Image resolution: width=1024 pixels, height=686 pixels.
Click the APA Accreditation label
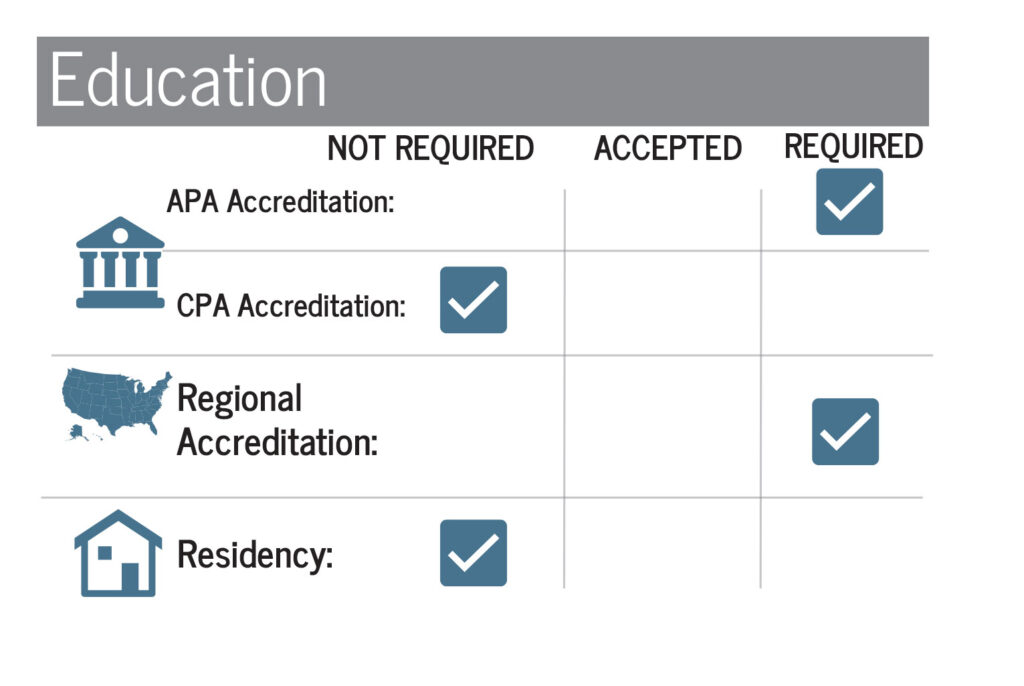[280, 201]
